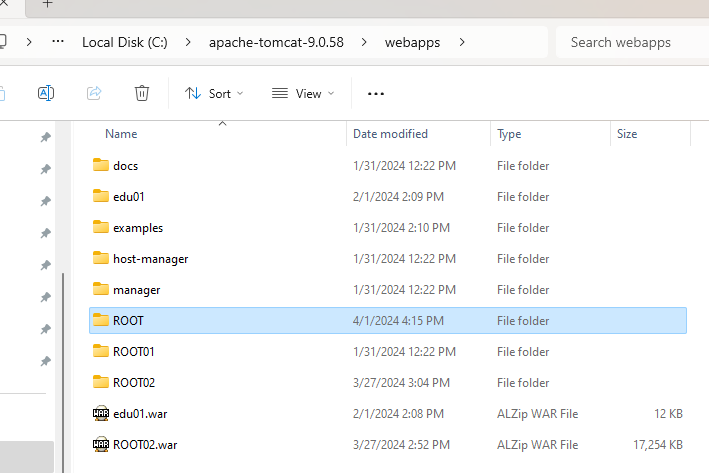Viewport: 709px width, 473px height.
Task: Click the host-manager folder icon
Action: [100, 258]
